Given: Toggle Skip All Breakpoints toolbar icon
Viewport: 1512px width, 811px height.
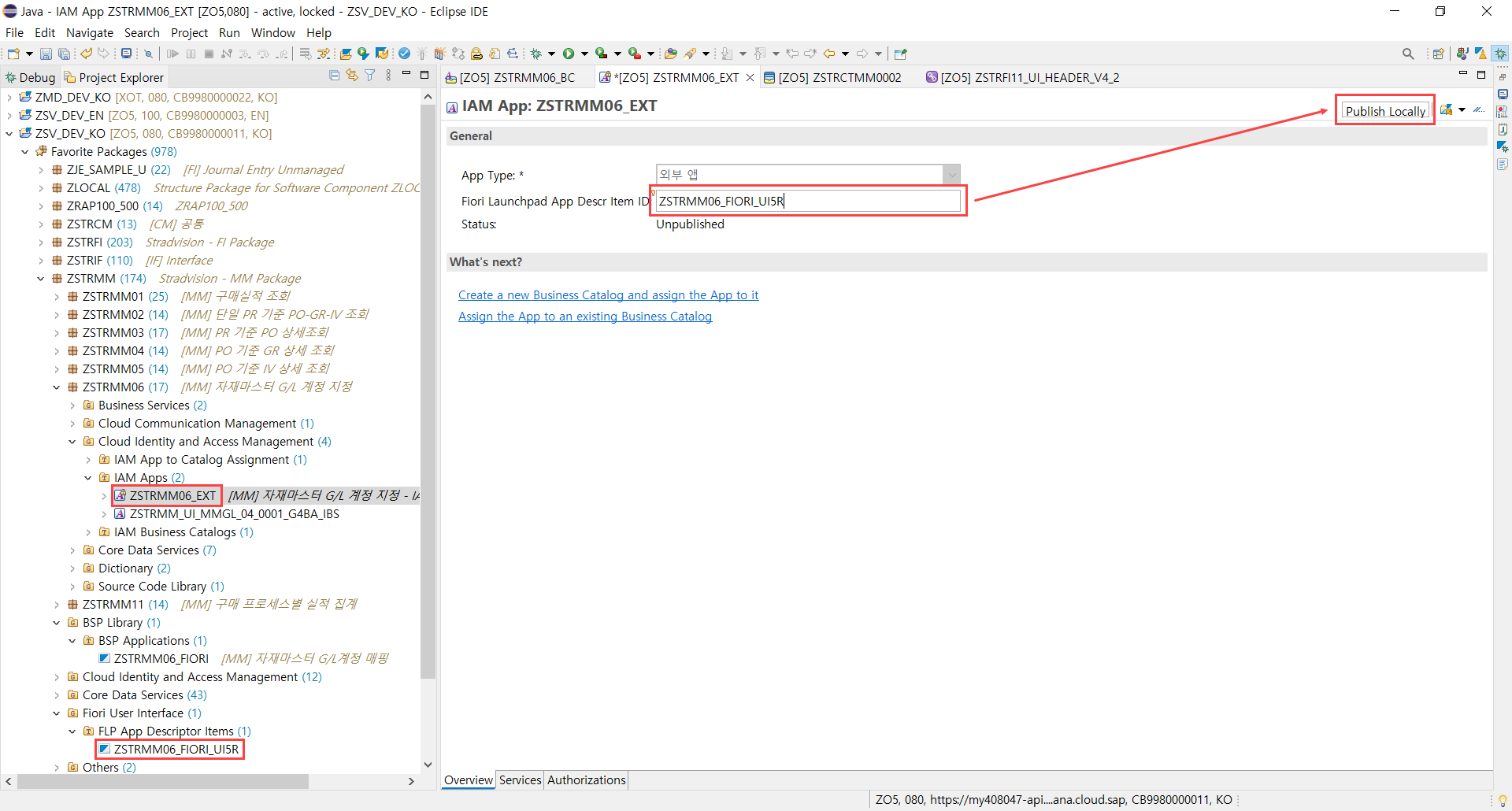Looking at the screenshot, I should coord(147,54).
